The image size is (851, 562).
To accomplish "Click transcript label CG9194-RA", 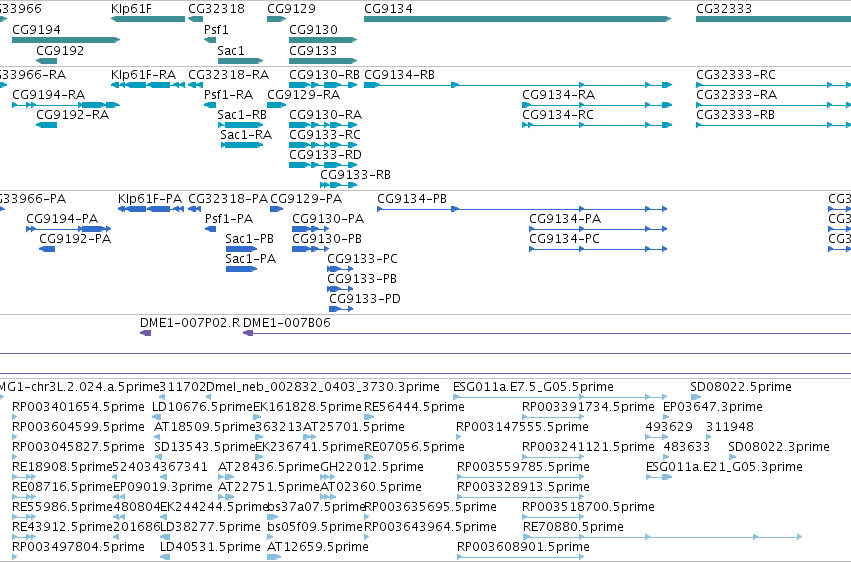I will [x=48, y=94].
